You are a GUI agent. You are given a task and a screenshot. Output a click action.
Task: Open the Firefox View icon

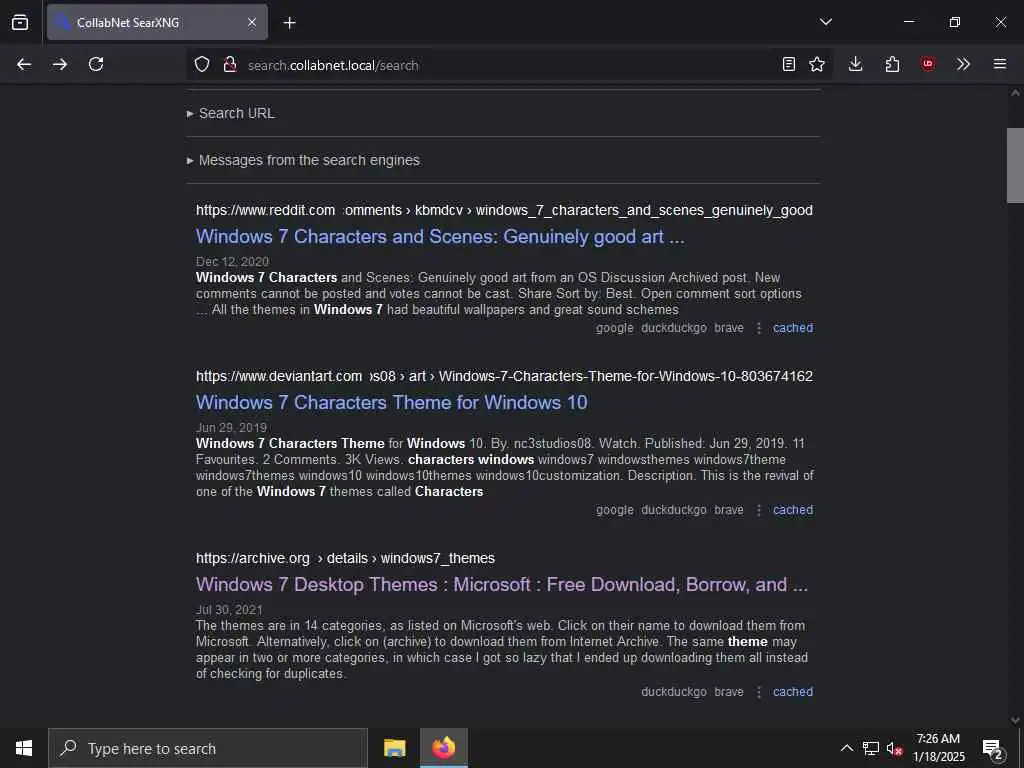(20, 22)
